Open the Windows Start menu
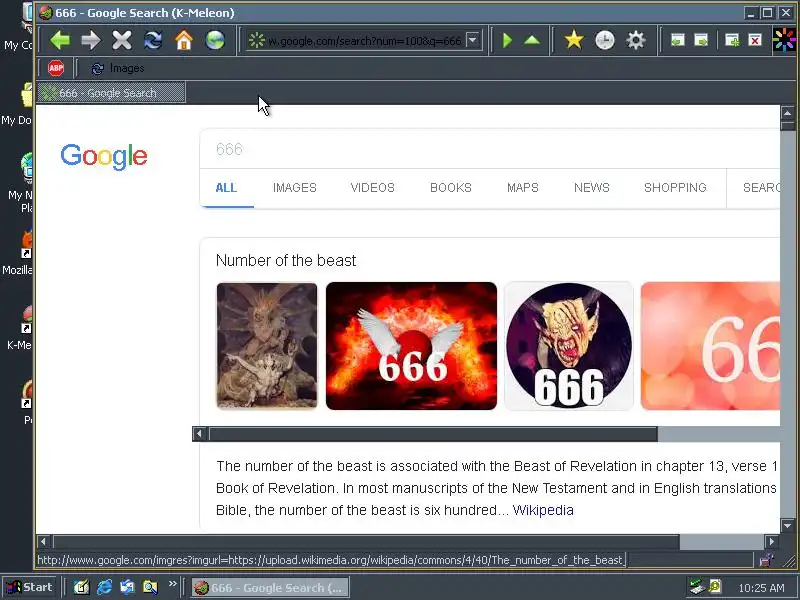Screen dimensions: 800x600 pos(30,587)
